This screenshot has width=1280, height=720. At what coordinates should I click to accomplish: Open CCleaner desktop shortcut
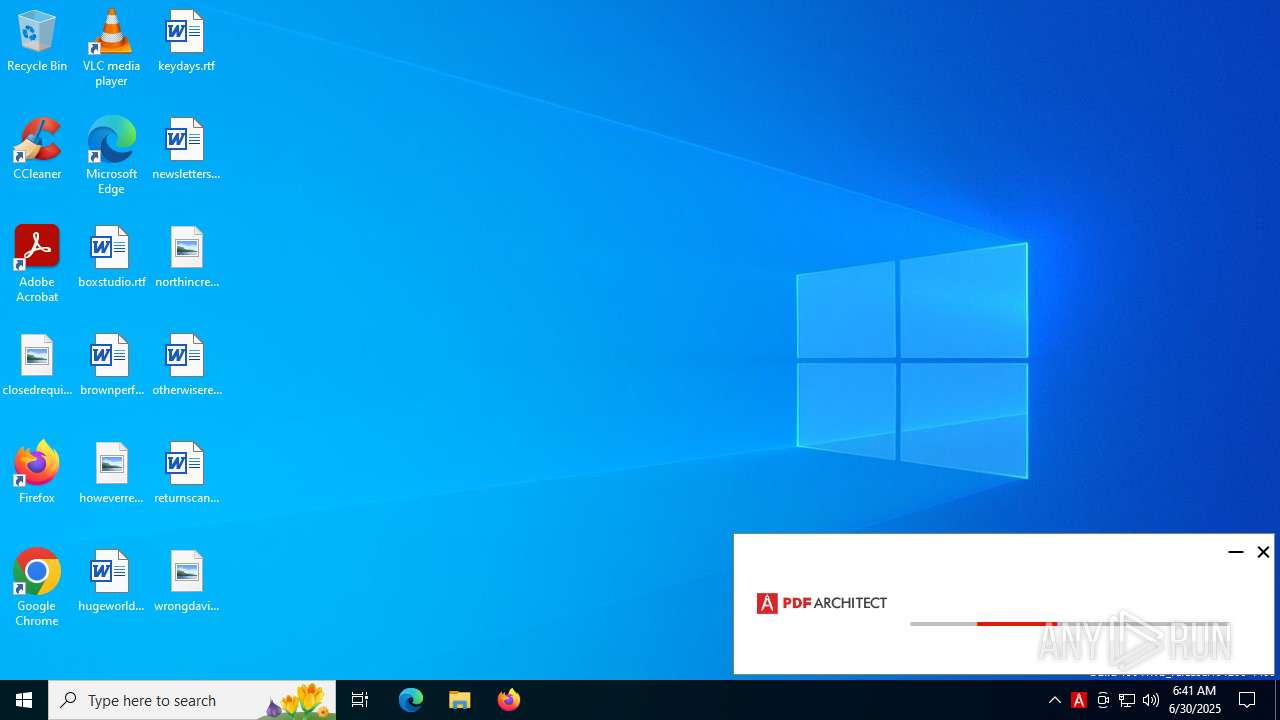coord(37,150)
